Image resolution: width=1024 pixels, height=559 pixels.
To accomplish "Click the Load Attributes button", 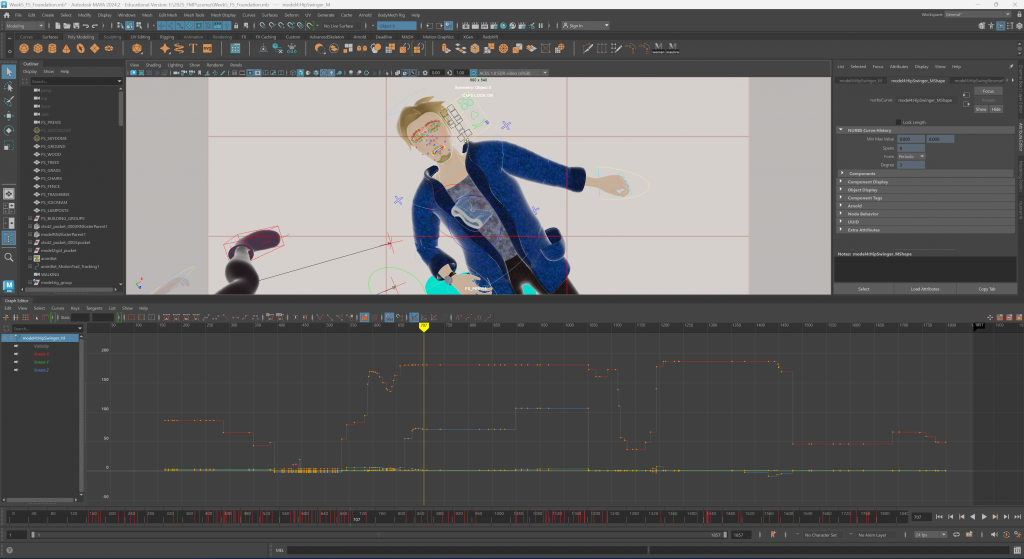I will pyautogui.click(x=923, y=289).
